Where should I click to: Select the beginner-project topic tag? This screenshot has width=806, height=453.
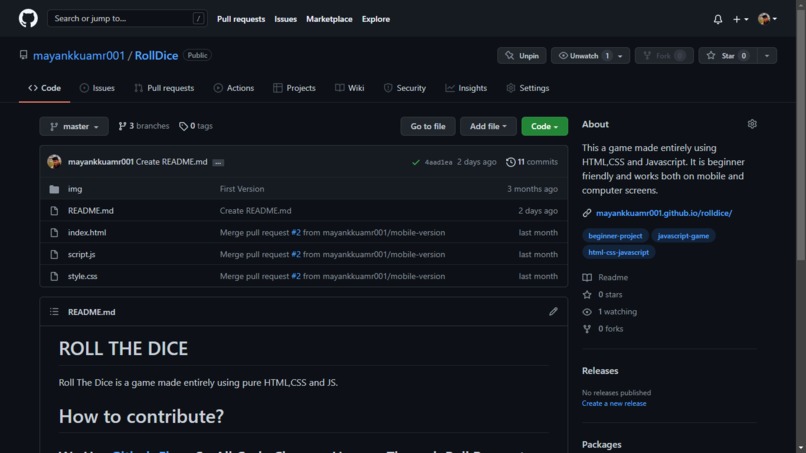pyautogui.click(x=615, y=235)
